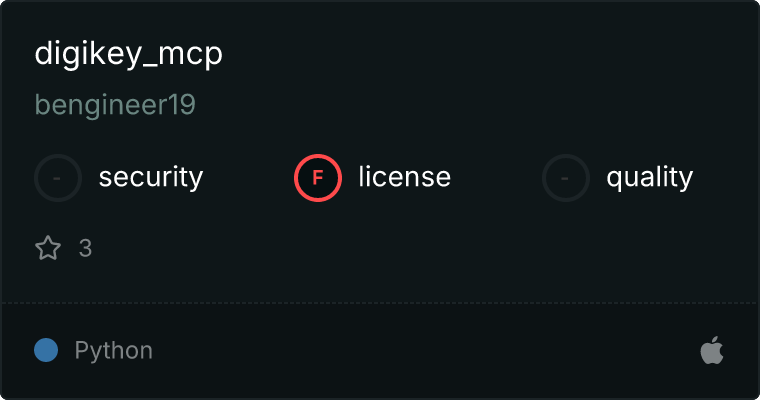Click the Python language label

point(113,350)
